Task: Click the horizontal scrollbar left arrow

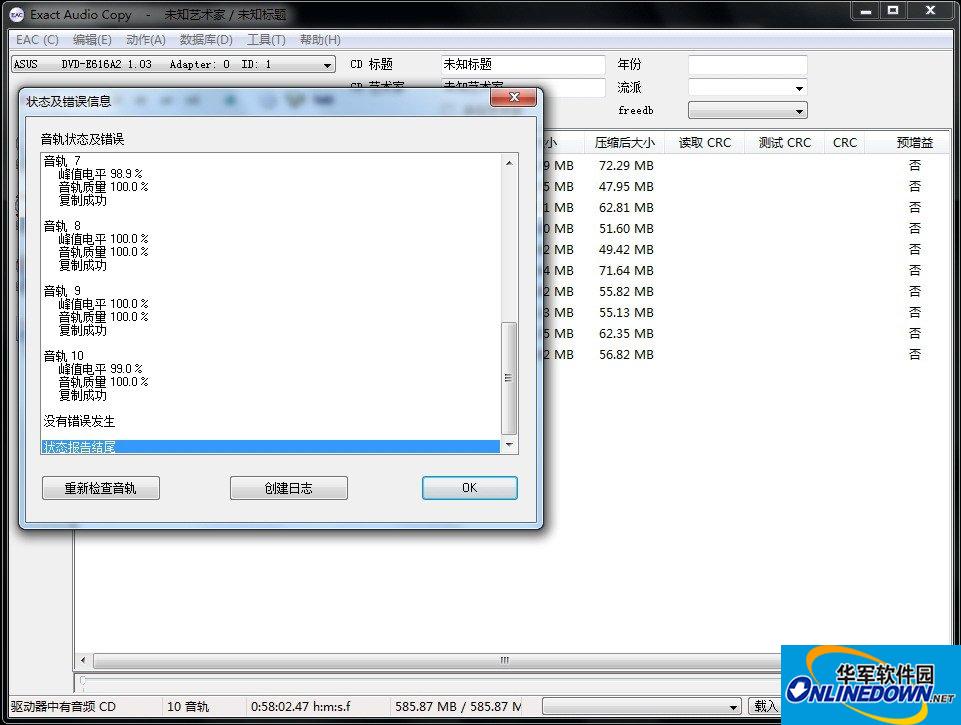Action: click(x=83, y=661)
